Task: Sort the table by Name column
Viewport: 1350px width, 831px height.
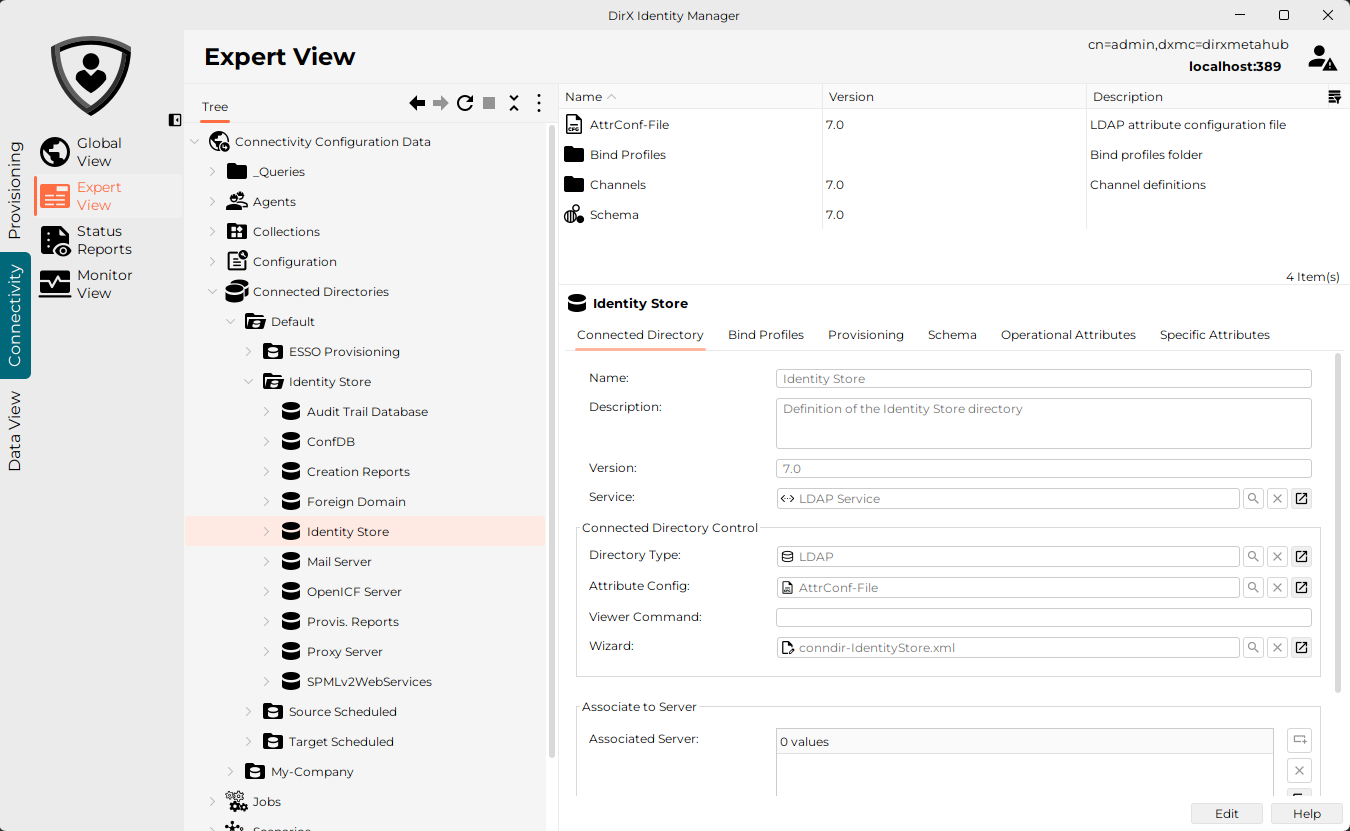Action: pos(690,97)
